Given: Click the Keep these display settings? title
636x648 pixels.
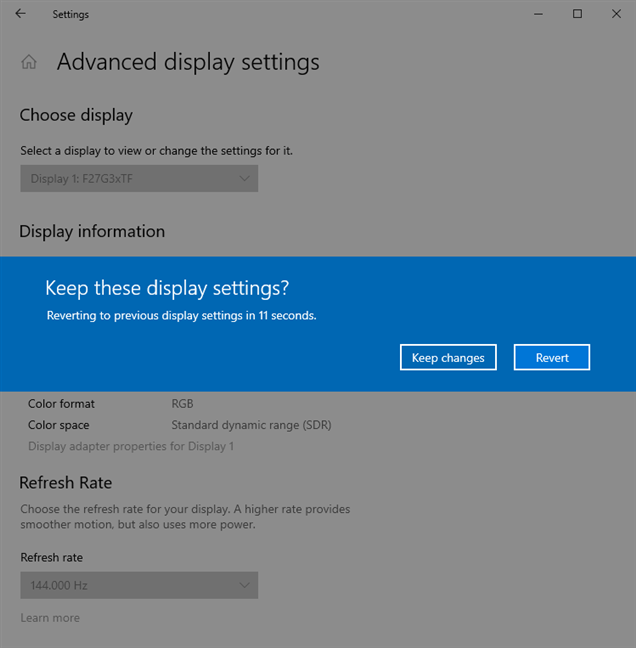Looking at the screenshot, I should (x=167, y=289).
